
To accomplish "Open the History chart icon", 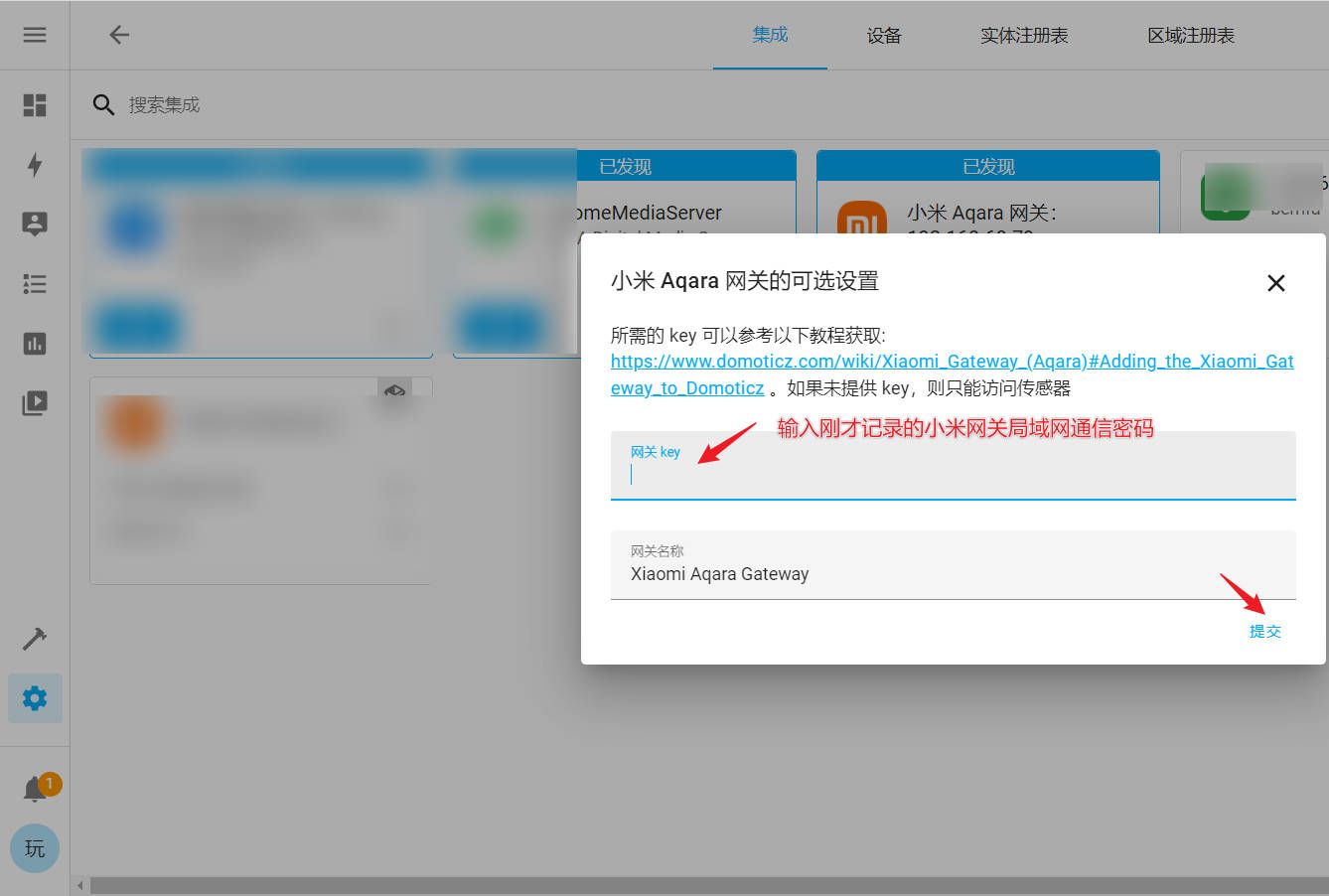I will (35, 344).
